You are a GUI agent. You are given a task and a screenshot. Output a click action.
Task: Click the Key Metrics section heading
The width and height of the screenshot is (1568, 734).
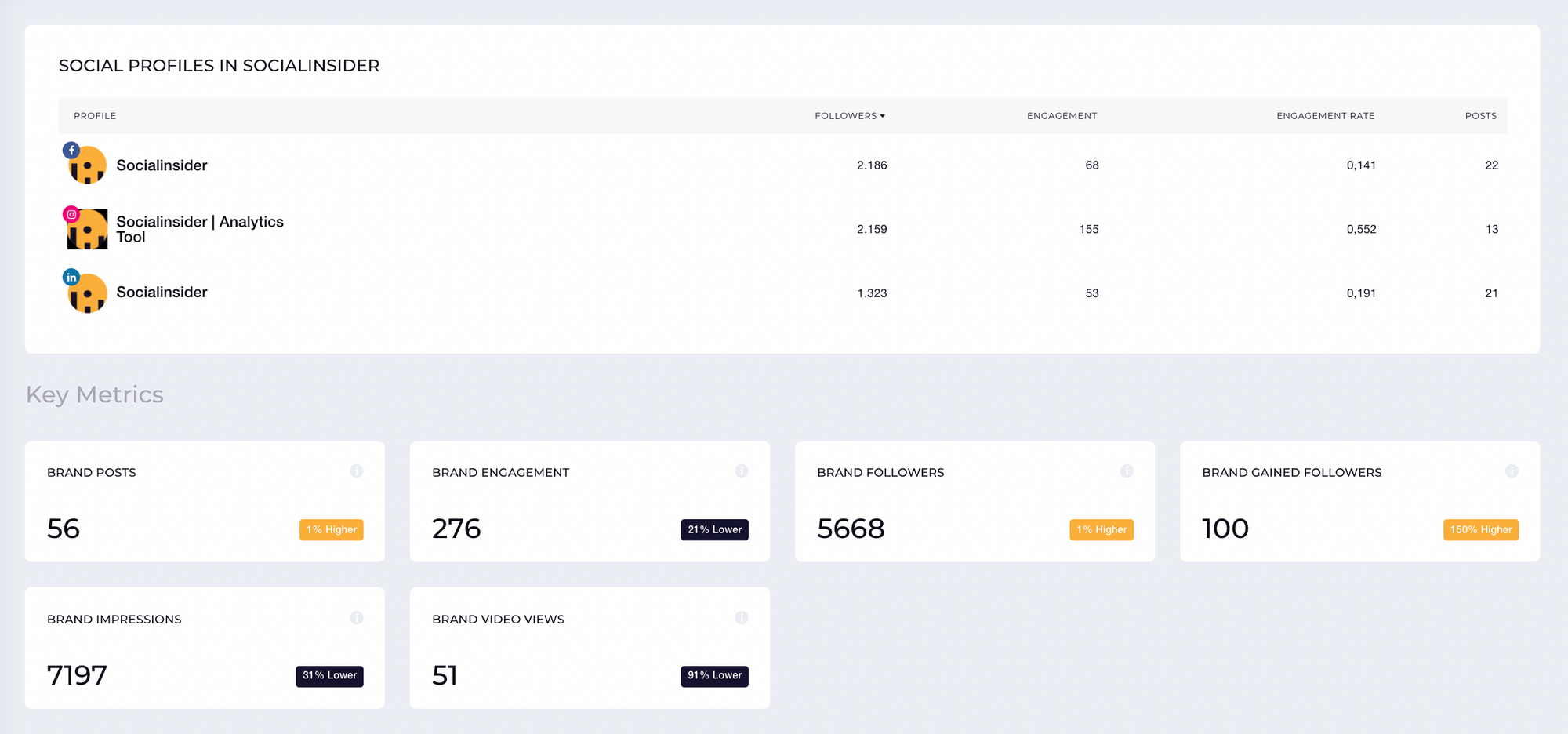95,394
